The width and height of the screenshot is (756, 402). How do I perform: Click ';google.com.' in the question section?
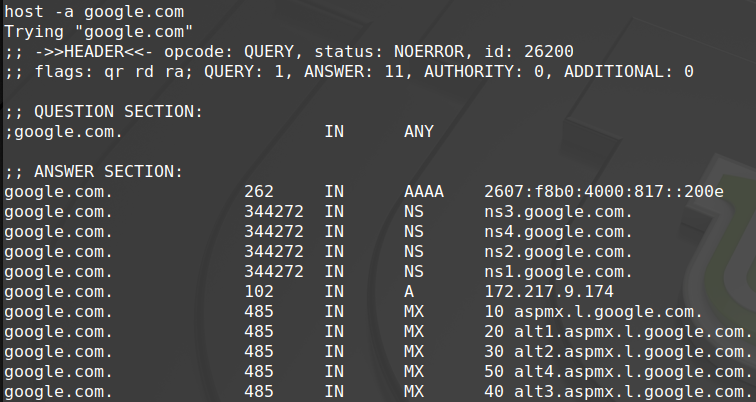tap(64, 132)
